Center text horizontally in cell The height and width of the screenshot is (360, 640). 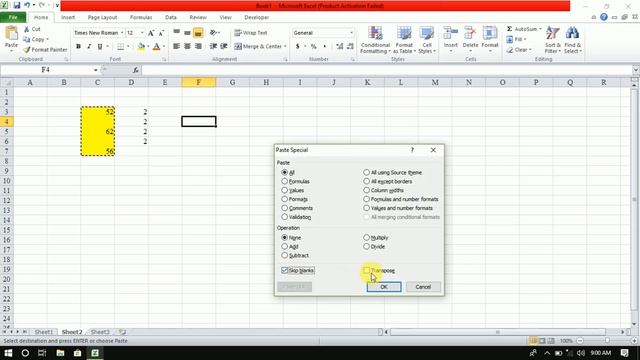187,47
